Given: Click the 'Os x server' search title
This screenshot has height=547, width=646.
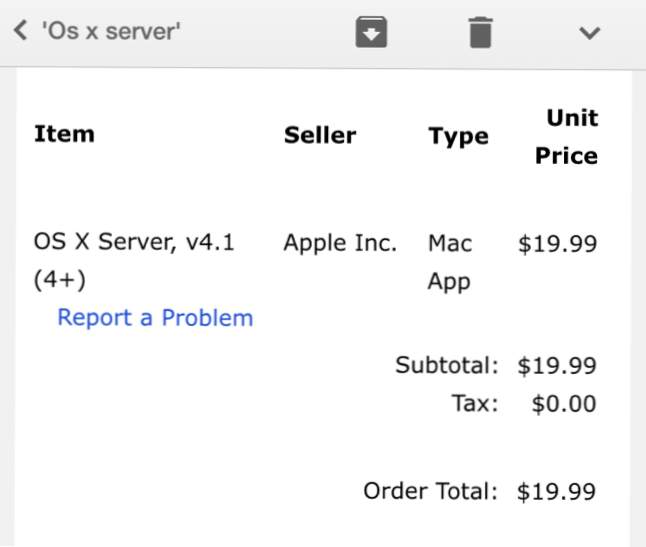Looking at the screenshot, I should [111, 32].
